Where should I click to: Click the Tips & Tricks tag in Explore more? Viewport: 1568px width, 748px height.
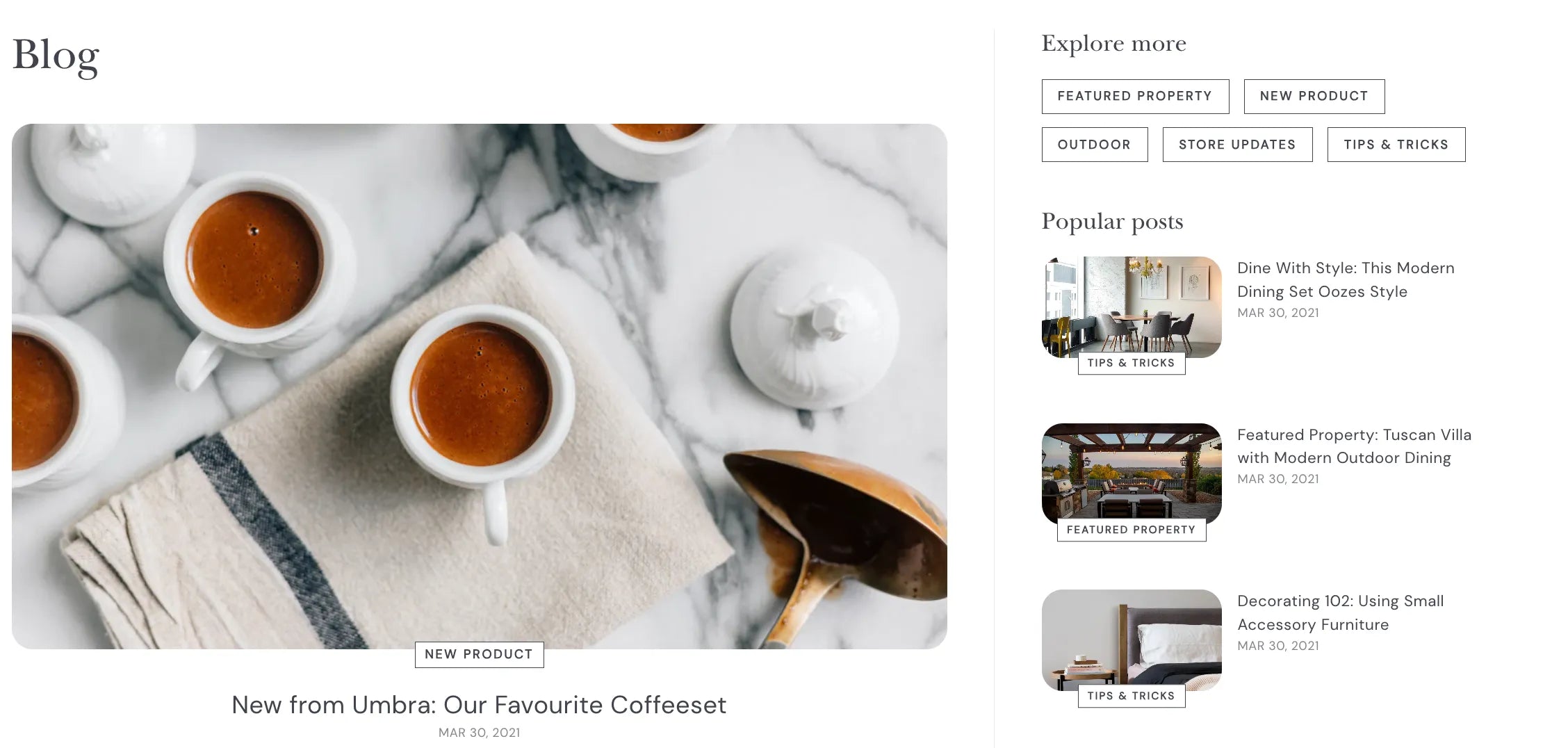pos(1396,145)
